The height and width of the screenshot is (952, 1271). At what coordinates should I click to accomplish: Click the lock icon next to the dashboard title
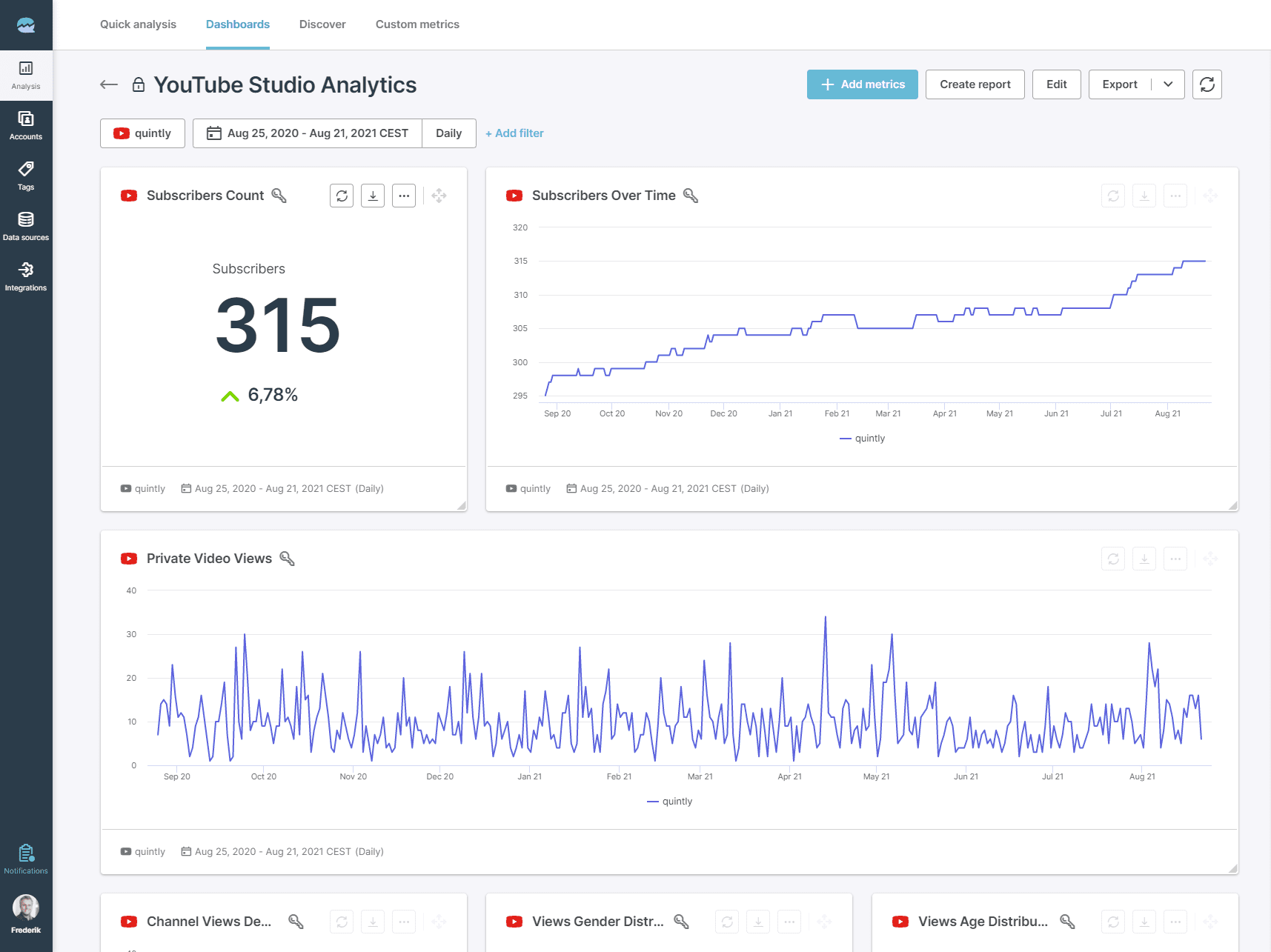139,84
